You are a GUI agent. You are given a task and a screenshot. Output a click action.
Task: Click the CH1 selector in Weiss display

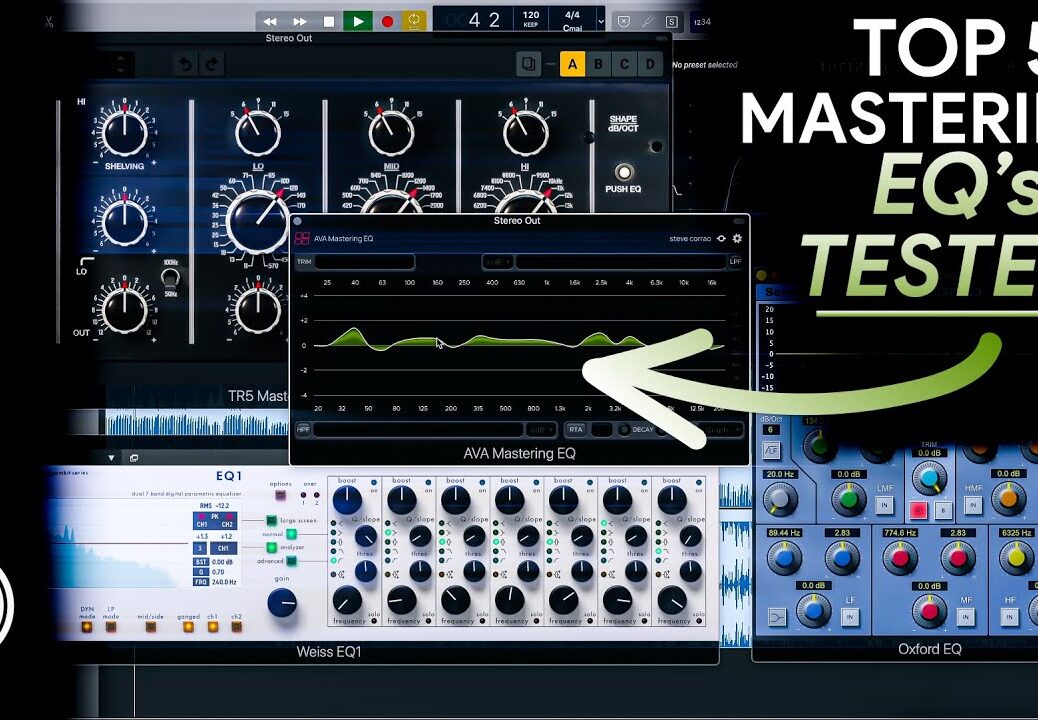[x=223, y=549]
